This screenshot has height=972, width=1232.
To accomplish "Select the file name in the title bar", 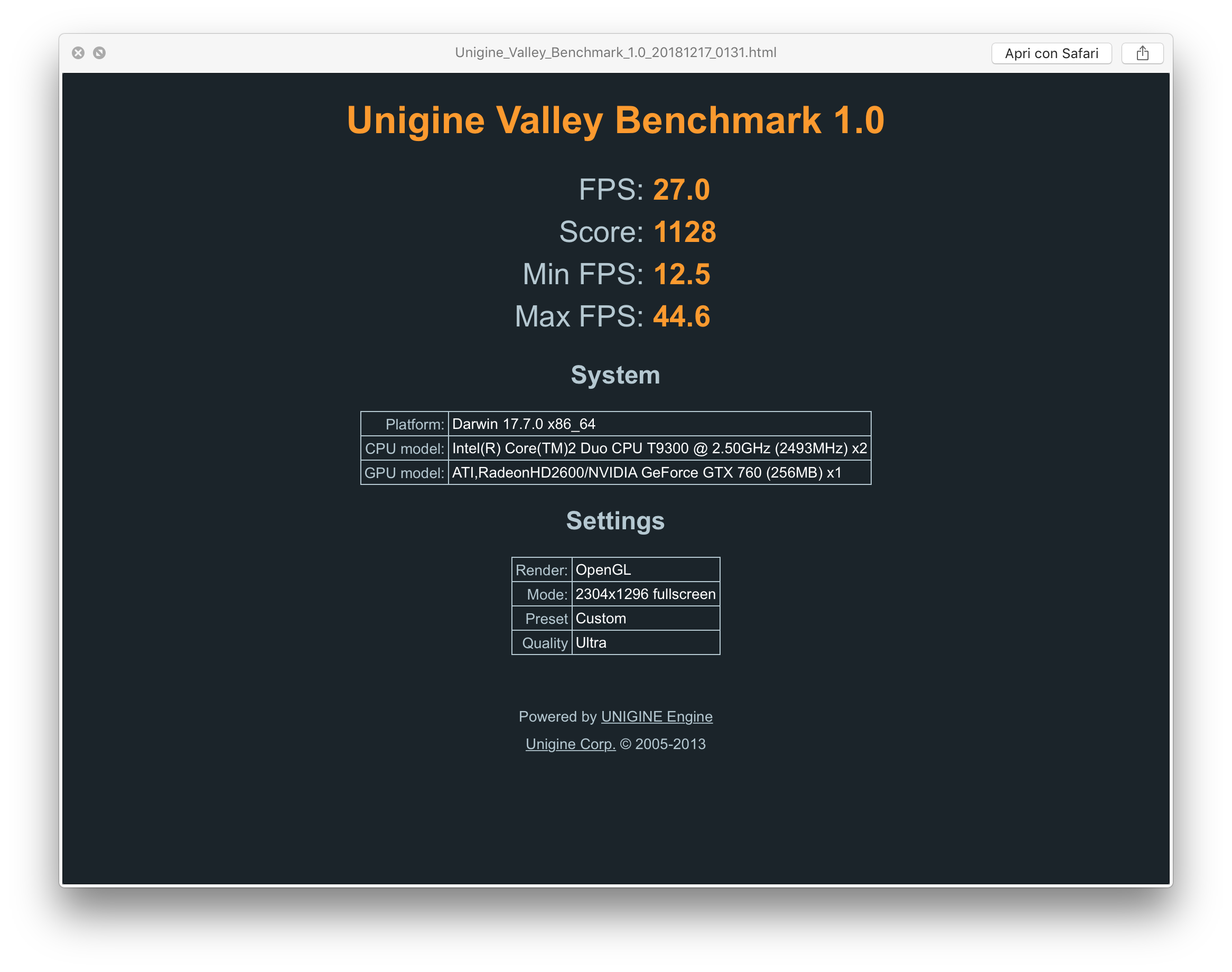I will pos(615,52).
